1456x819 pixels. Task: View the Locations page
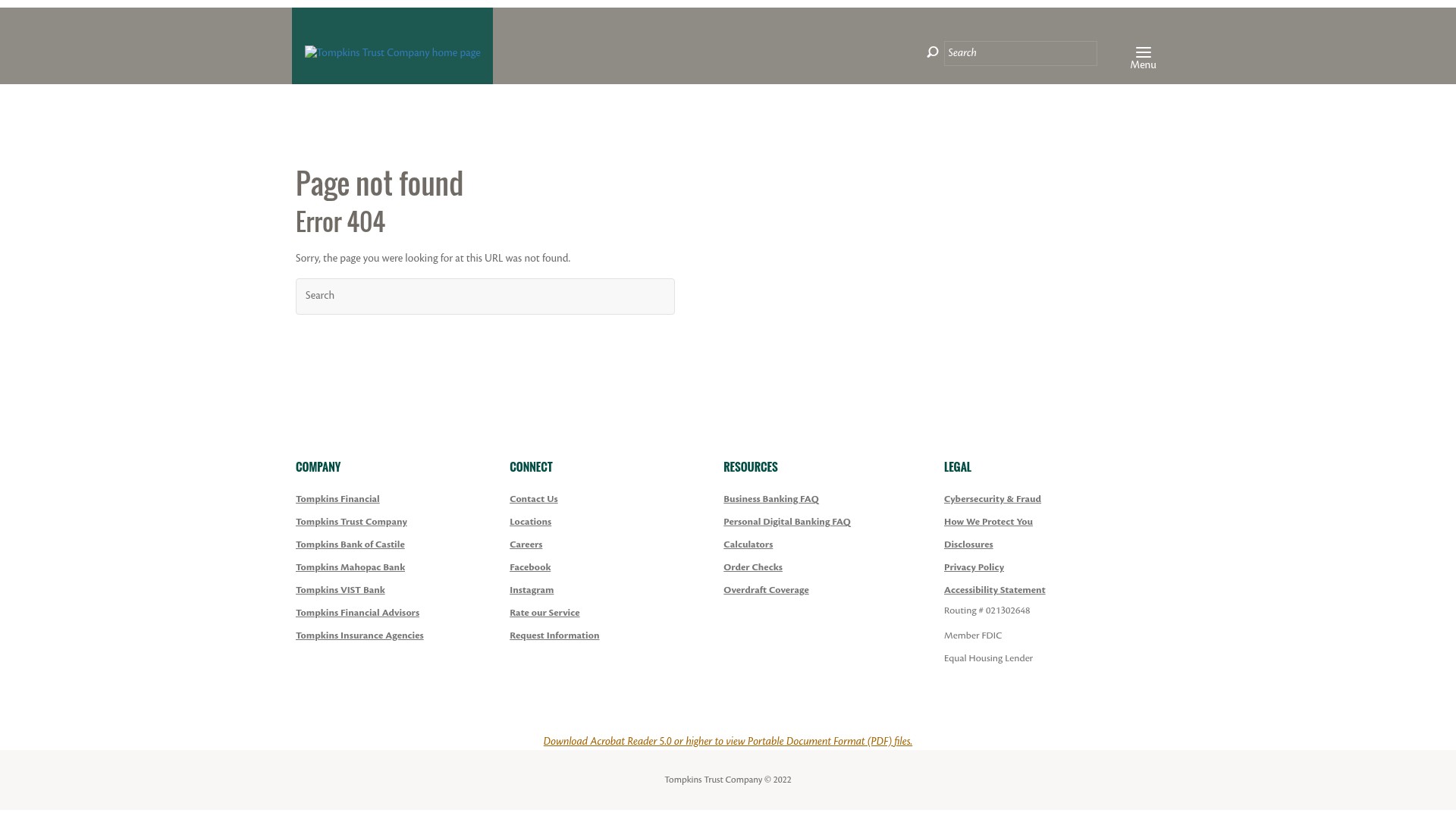click(530, 522)
